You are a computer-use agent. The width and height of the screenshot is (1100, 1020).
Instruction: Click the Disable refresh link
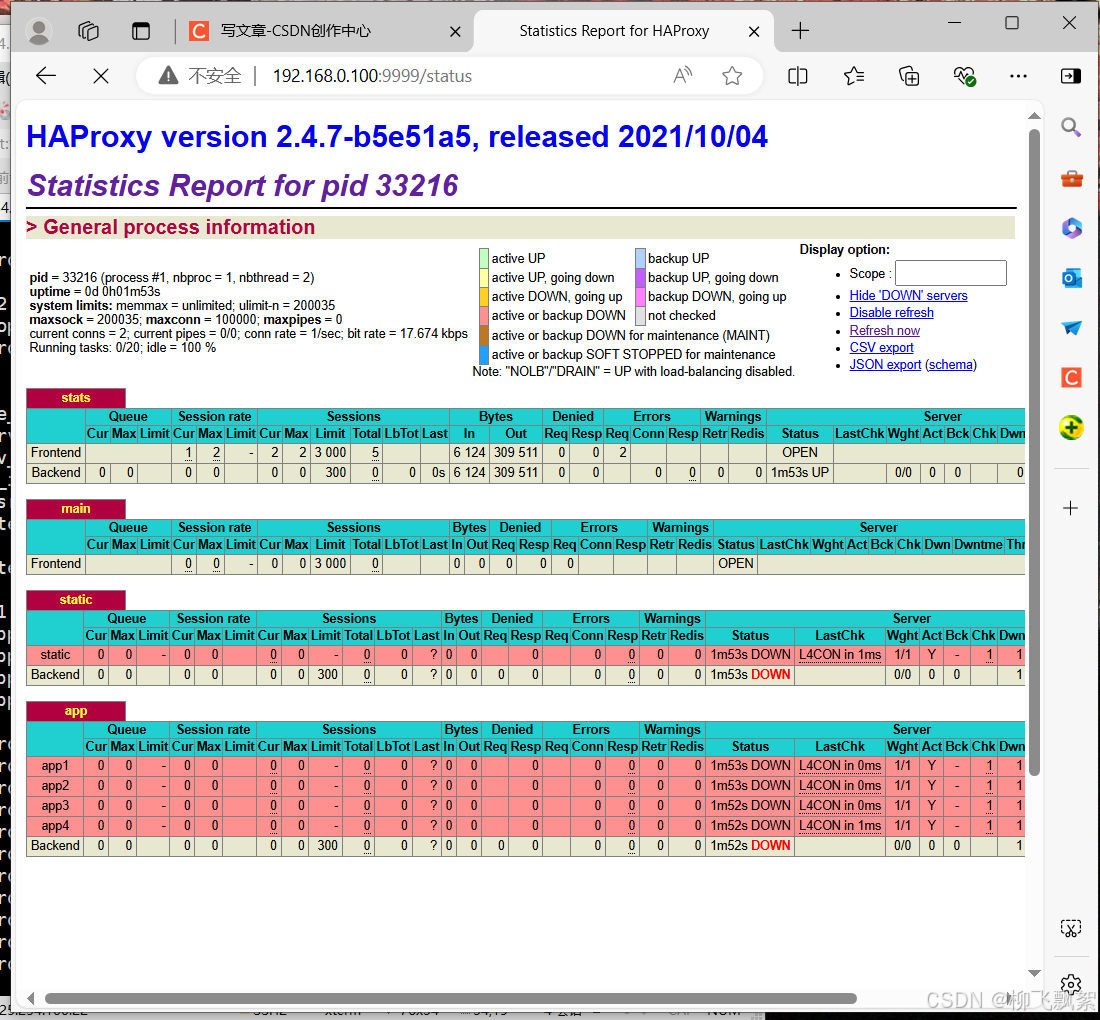coord(891,313)
